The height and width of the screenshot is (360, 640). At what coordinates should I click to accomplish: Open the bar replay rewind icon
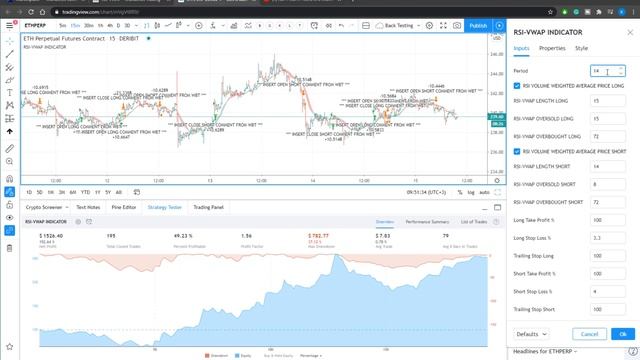pos(329,25)
